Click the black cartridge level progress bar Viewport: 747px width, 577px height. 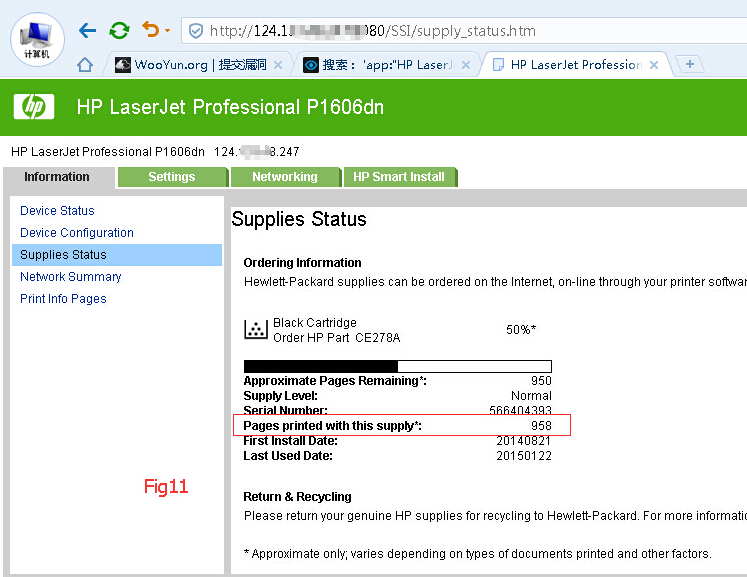(397, 366)
